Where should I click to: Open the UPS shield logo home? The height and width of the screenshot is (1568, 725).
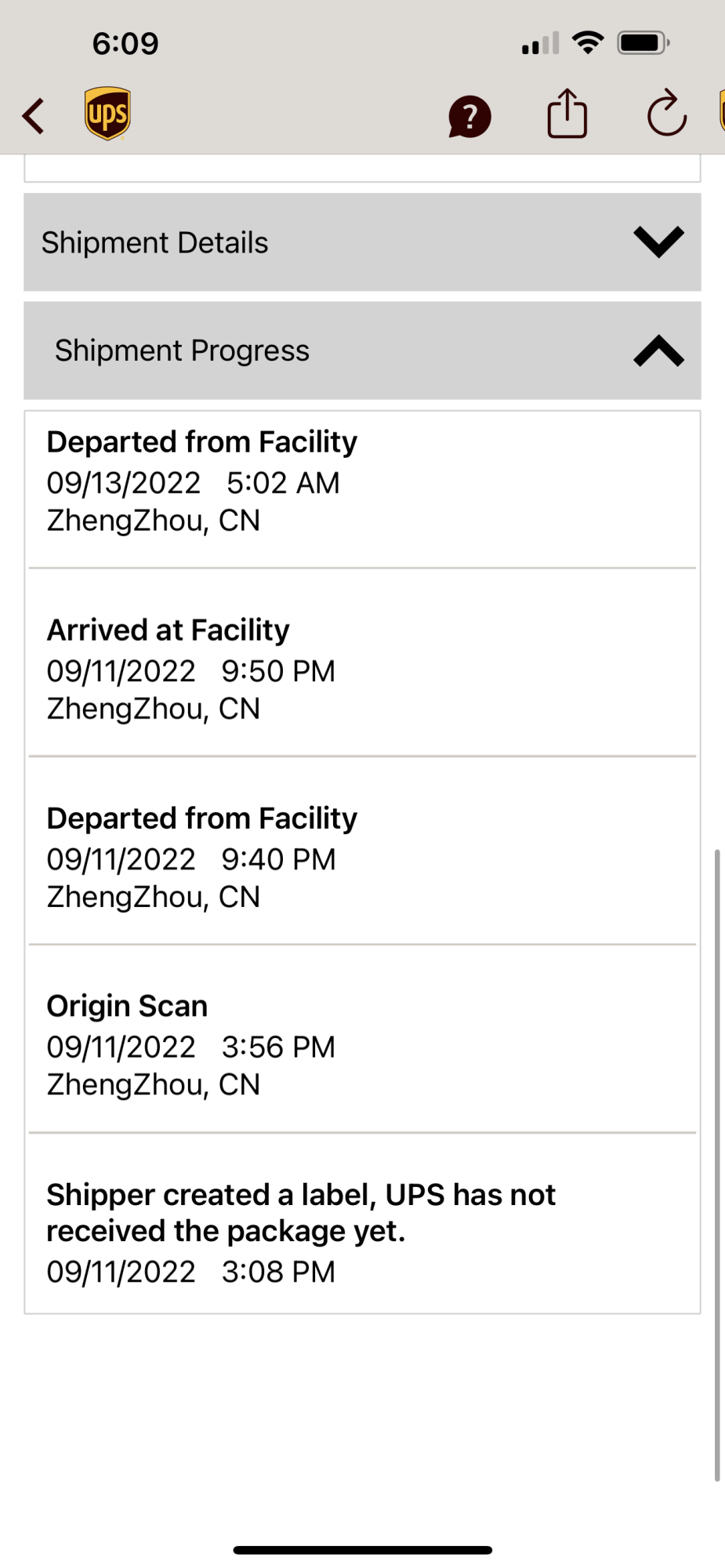pos(107,114)
